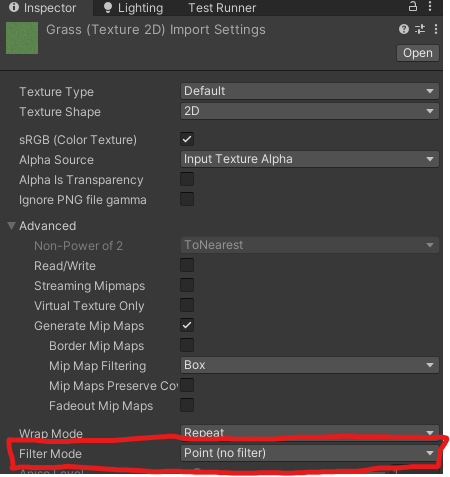450x477 pixels.
Task: Click the Inspector lock icon
Action: 413,6
